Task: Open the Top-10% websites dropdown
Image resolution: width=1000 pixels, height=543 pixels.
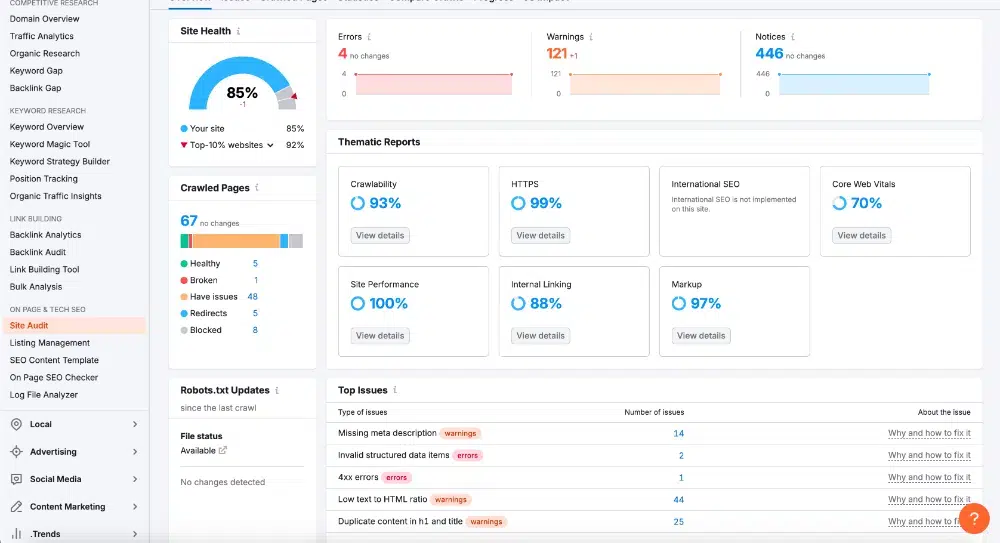Action: [x=270, y=145]
